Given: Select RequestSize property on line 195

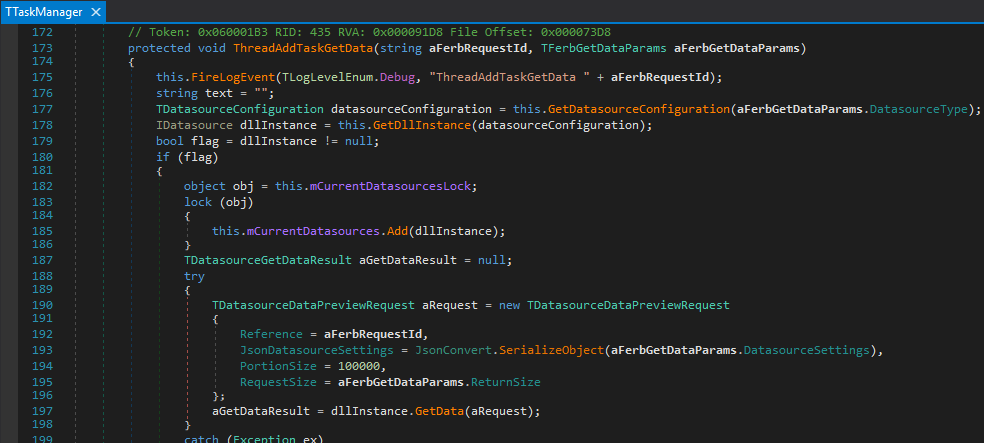Looking at the screenshot, I should pyautogui.click(x=279, y=382).
